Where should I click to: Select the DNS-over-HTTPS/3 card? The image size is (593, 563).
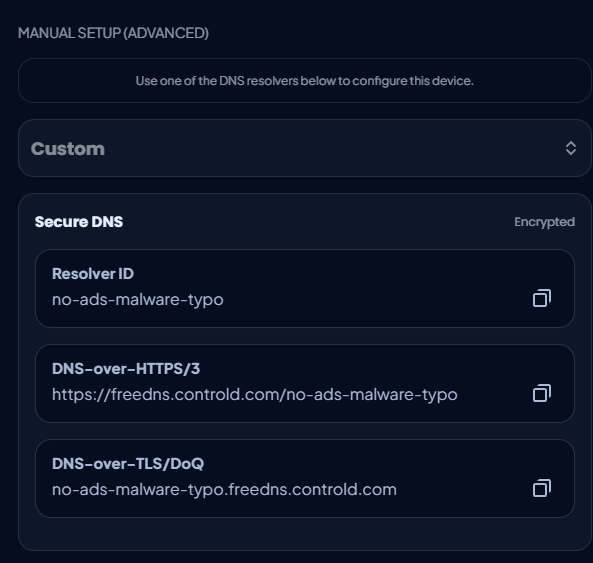coord(305,383)
